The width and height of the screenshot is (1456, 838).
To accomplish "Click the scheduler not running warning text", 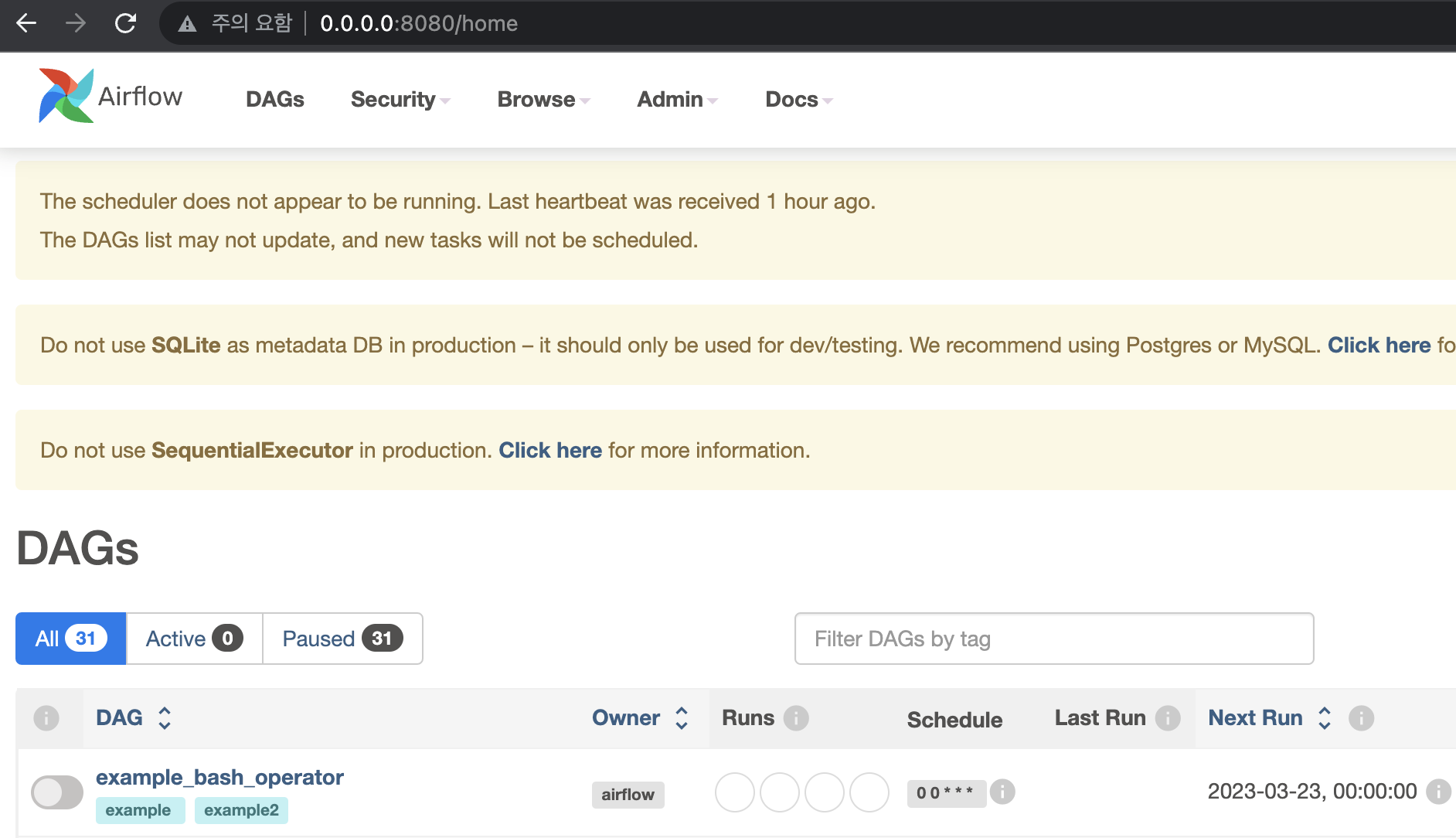I will (458, 201).
